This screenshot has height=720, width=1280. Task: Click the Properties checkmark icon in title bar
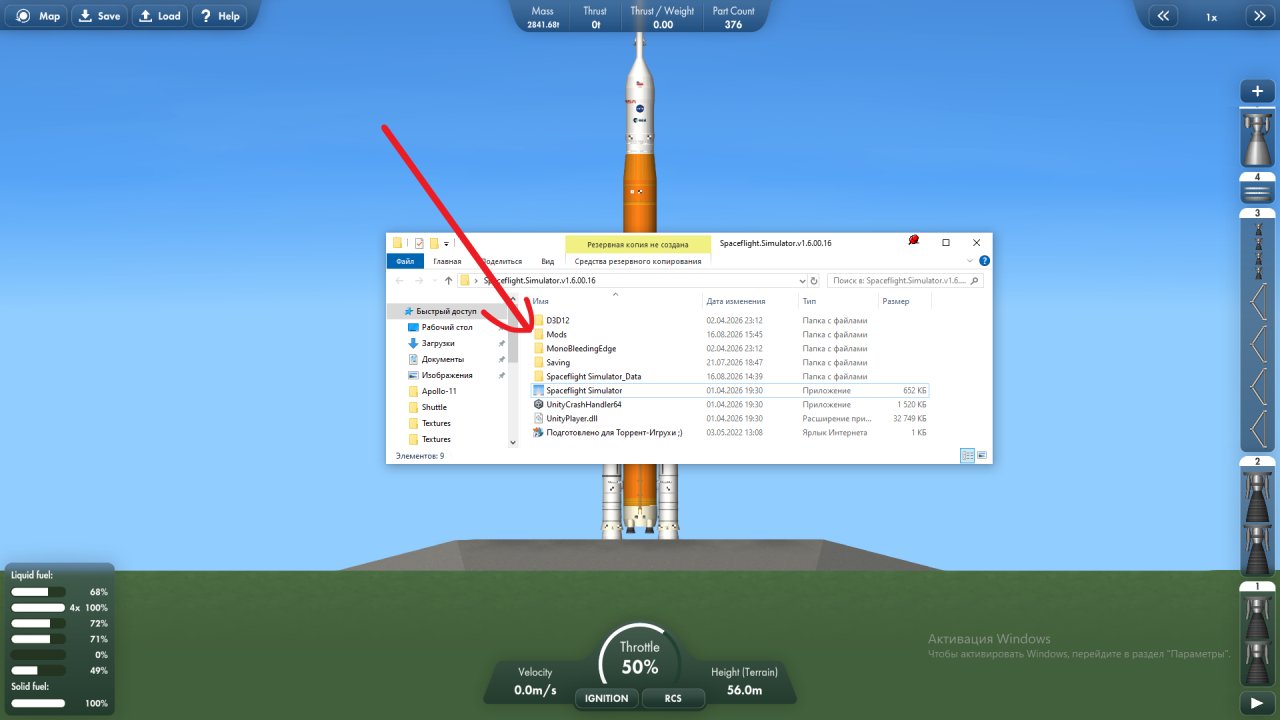(x=419, y=243)
